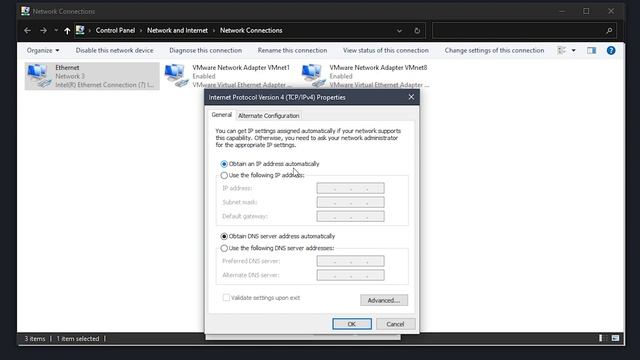Image resolution: width=640 pixels, height=360 pixels.
Task: Click the IP address field
Action: 351,188
